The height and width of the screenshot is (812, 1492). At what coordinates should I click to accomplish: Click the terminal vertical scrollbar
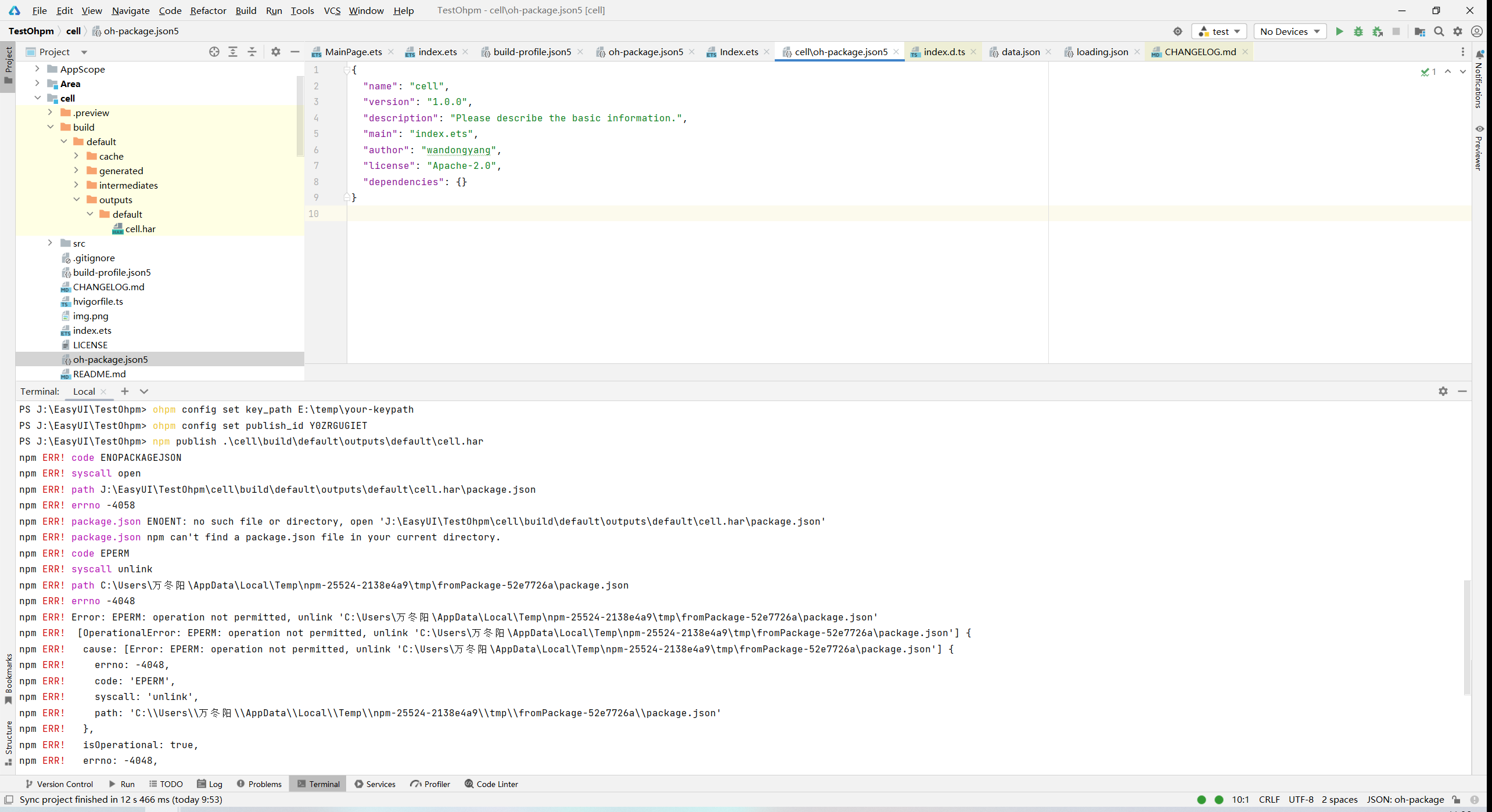1467,637
